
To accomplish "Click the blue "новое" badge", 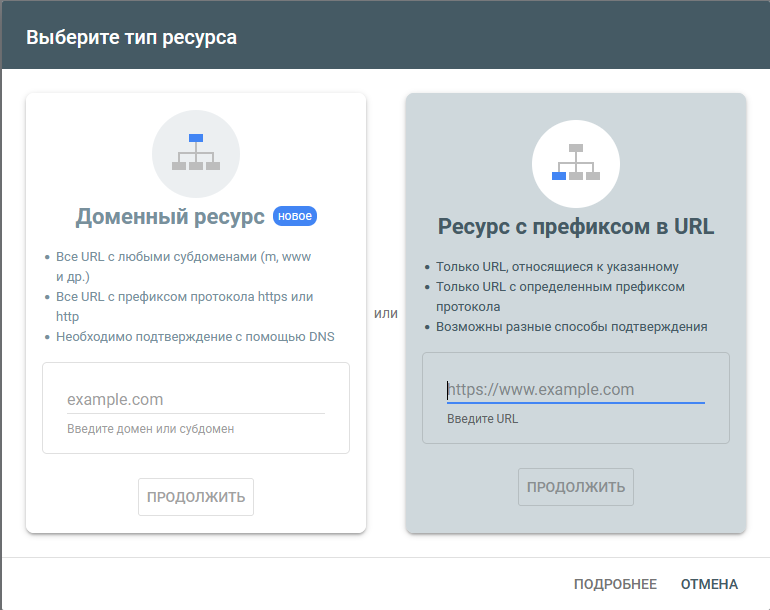I will tap(295, 216).
